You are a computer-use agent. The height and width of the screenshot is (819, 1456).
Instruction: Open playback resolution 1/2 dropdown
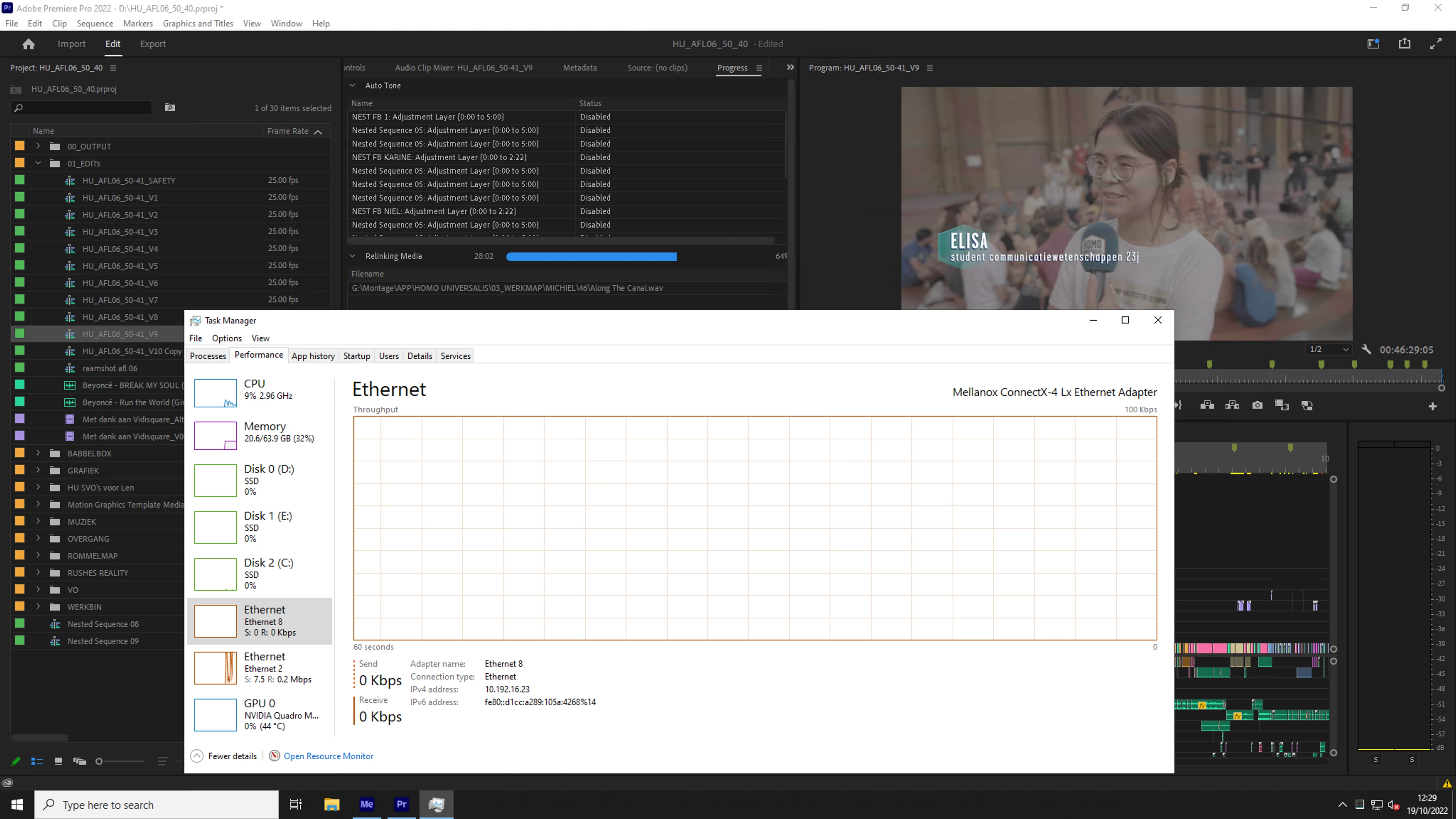[1329, 349]
